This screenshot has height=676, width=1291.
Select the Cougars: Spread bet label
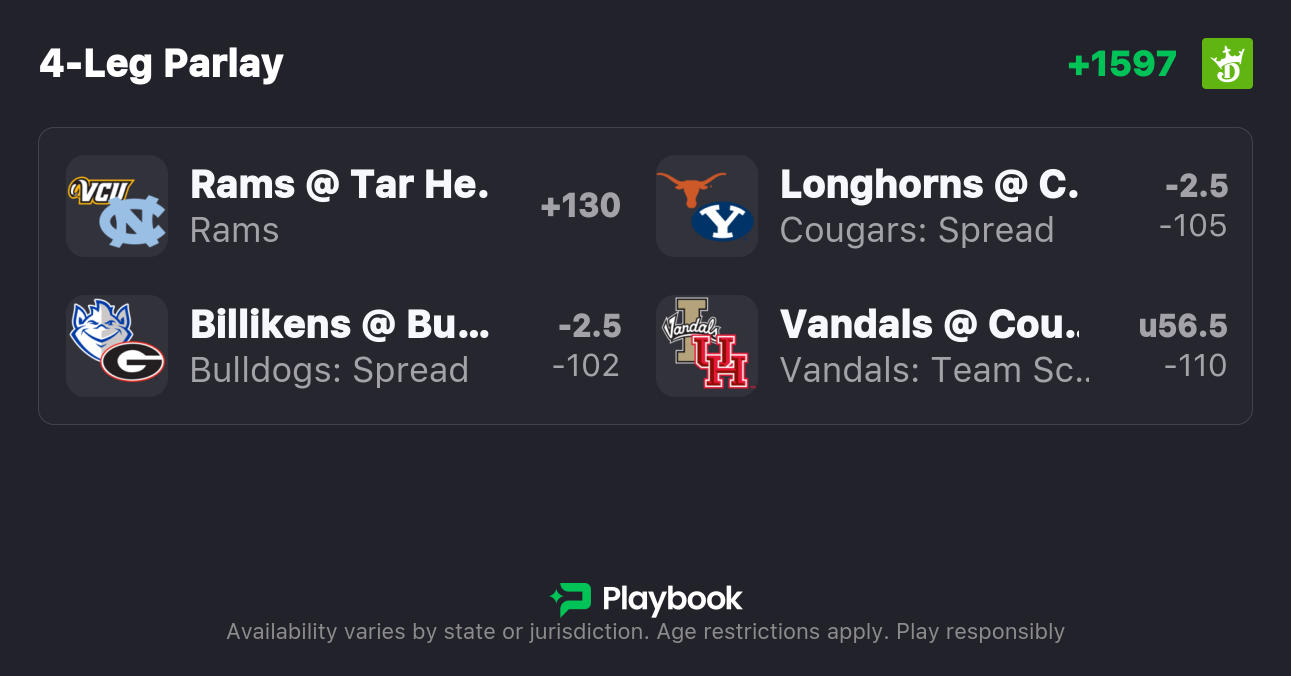tap(917, 231)
